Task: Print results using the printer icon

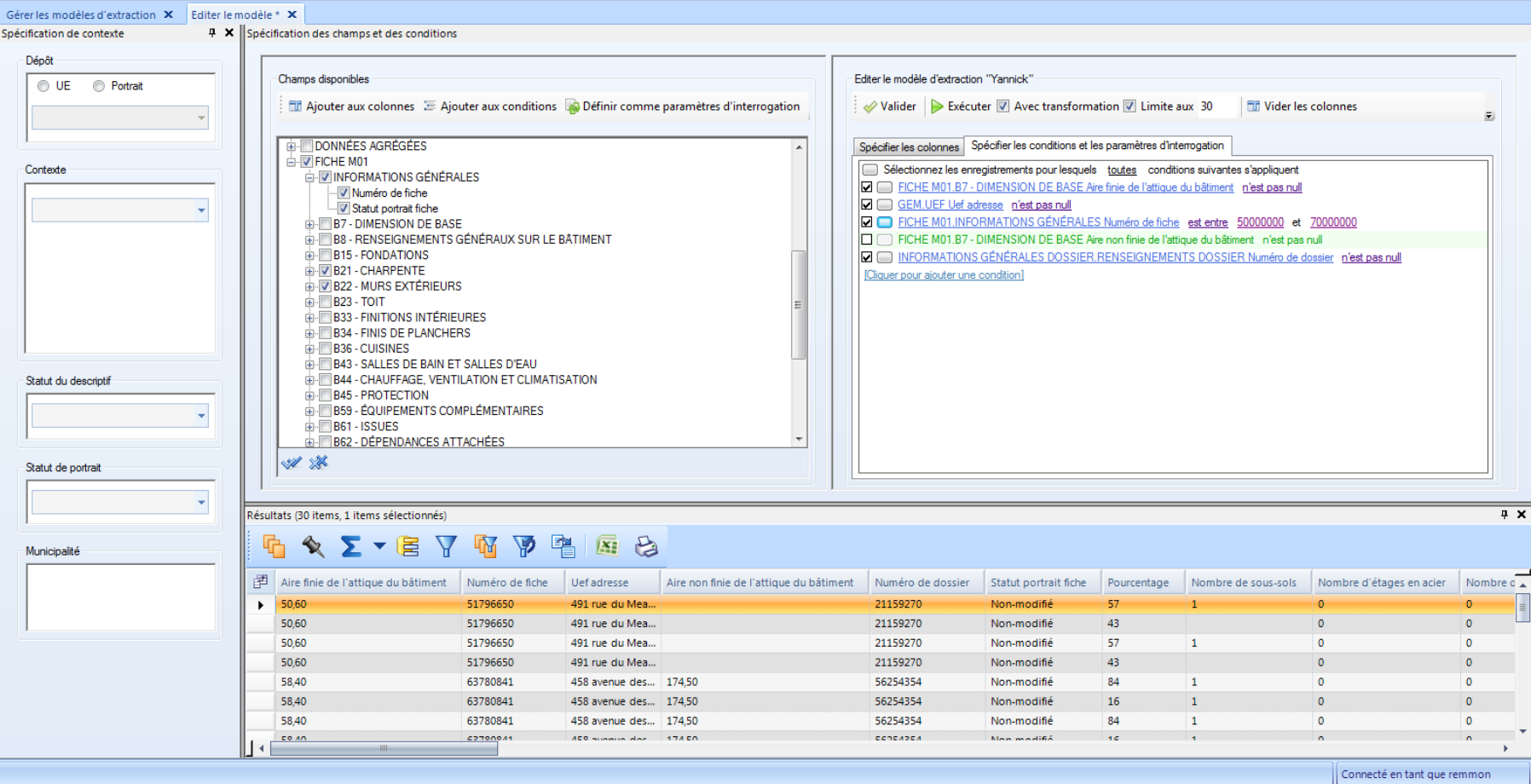Action: [646, 546]
